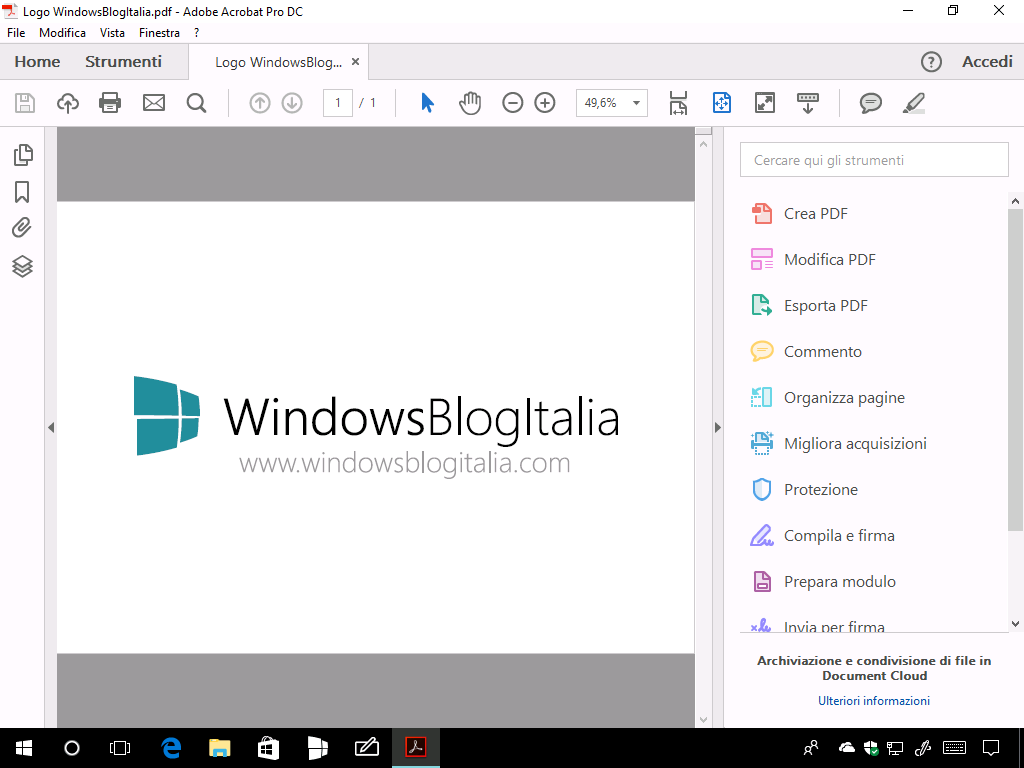1024x768 pixels.
Task: Open the ? help menu
Action: [197, 33]
